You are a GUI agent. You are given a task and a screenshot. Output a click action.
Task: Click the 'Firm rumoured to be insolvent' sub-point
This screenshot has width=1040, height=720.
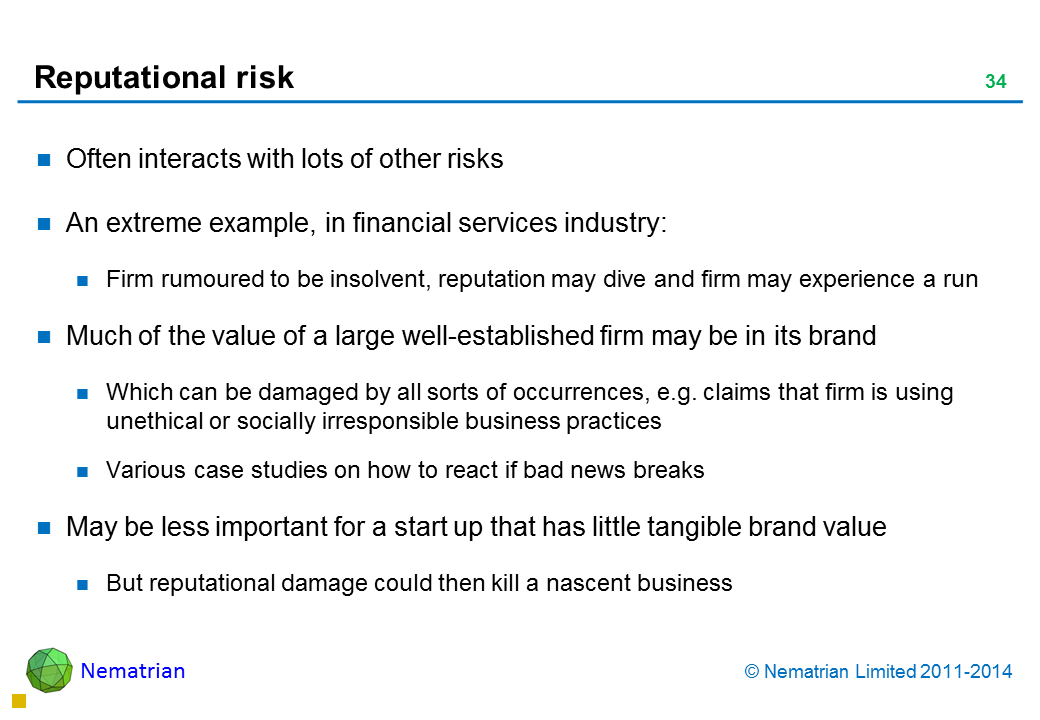[541, 280]
